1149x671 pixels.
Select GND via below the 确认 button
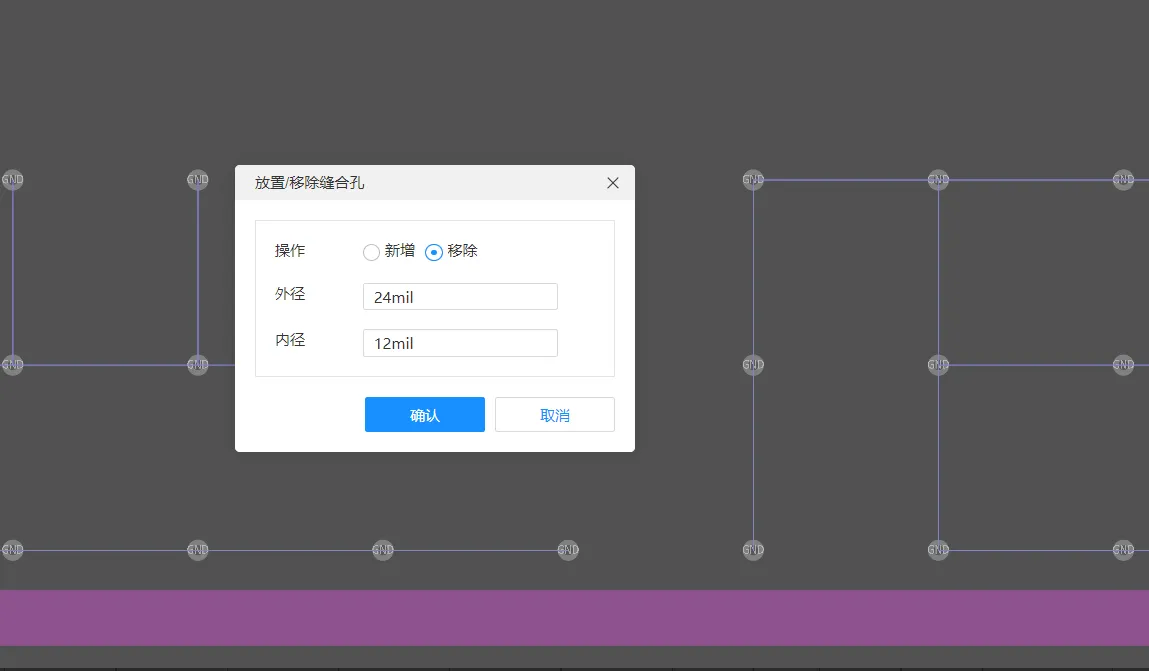point(383,550)
